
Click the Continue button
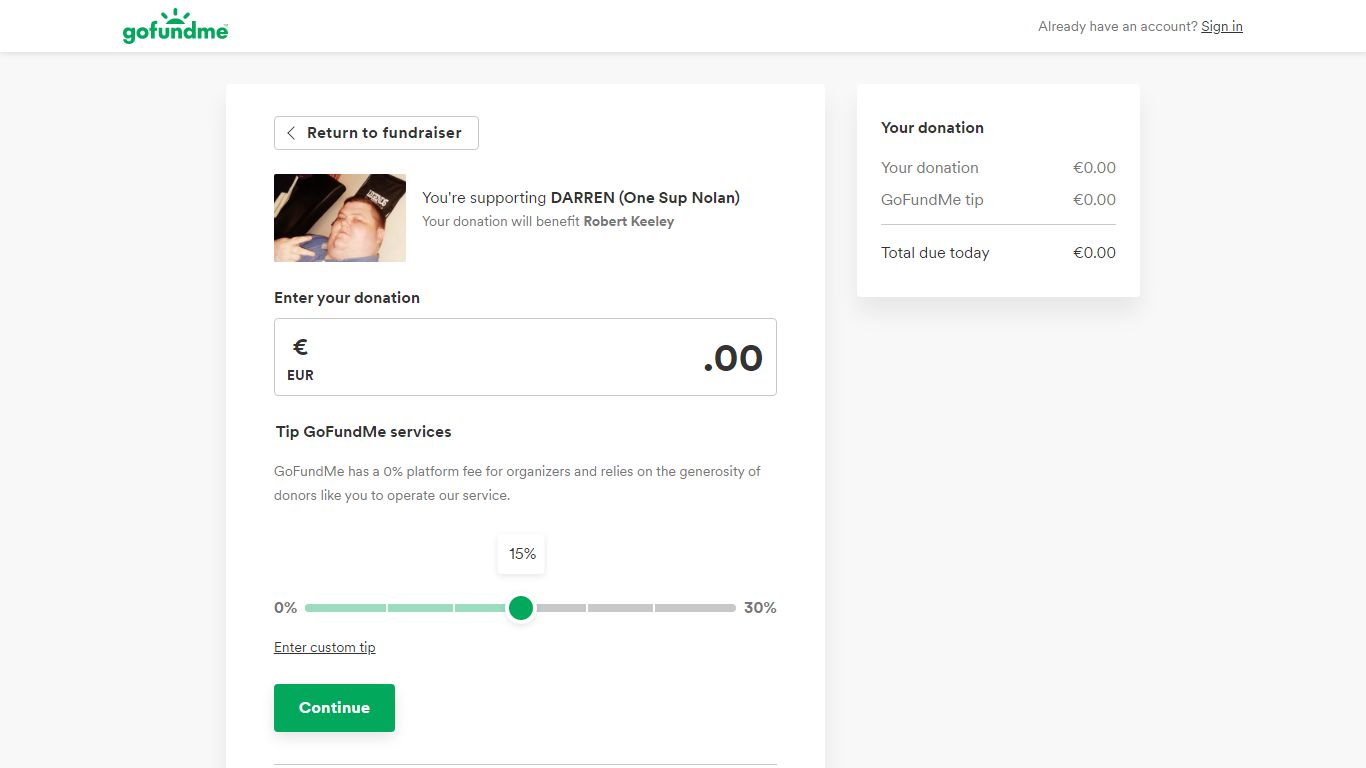click(334, 708)
